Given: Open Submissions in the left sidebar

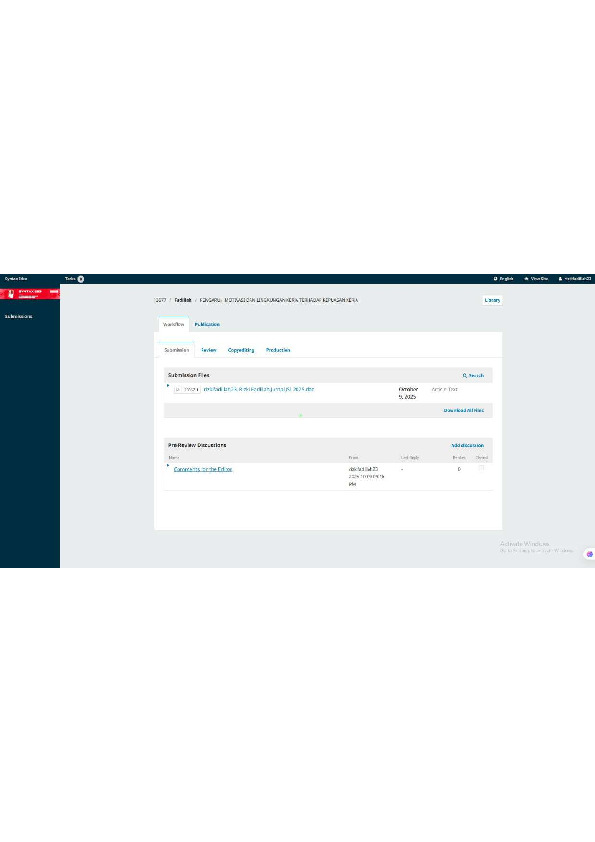Looking at the screenshot, I should pyautogui.click(x=19, y=316).
